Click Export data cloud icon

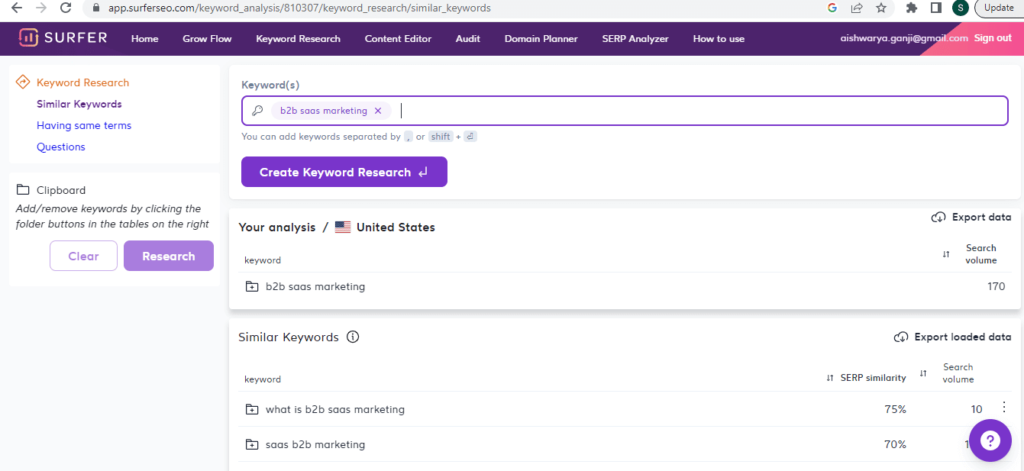[938, 218]
